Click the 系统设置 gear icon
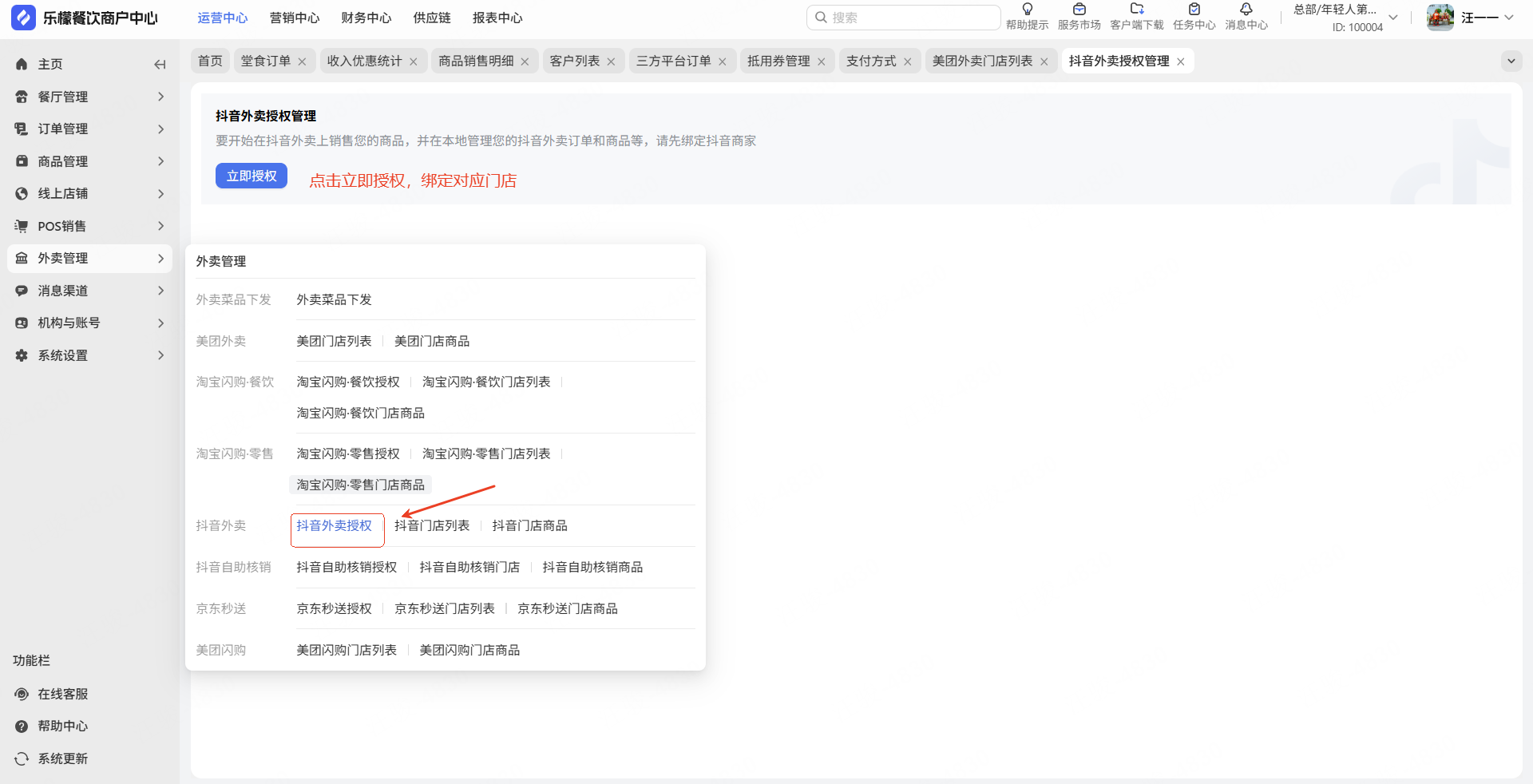 [x=22, y=355]
